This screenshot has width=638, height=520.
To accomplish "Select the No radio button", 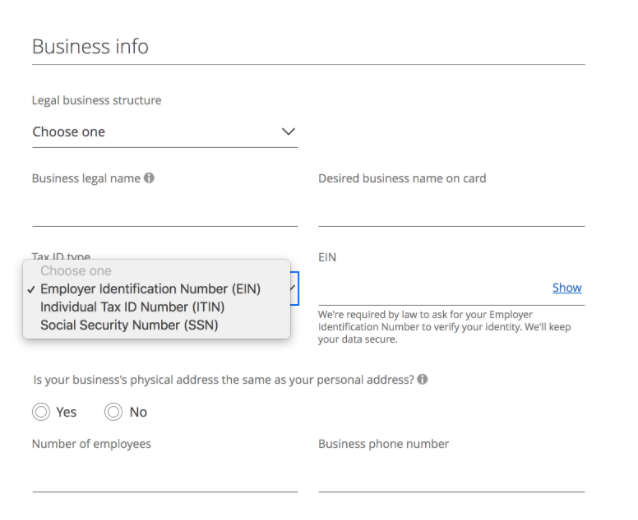I will tap(113, 412).
